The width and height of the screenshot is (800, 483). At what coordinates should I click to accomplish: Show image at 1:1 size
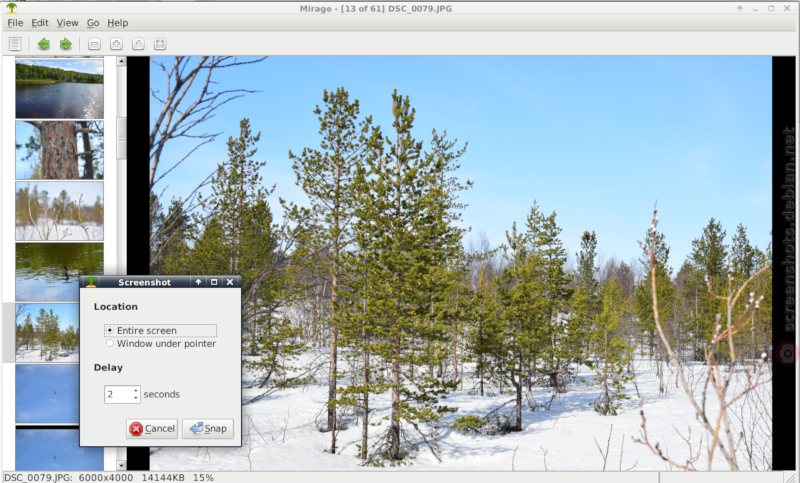(x=138, y=44)
